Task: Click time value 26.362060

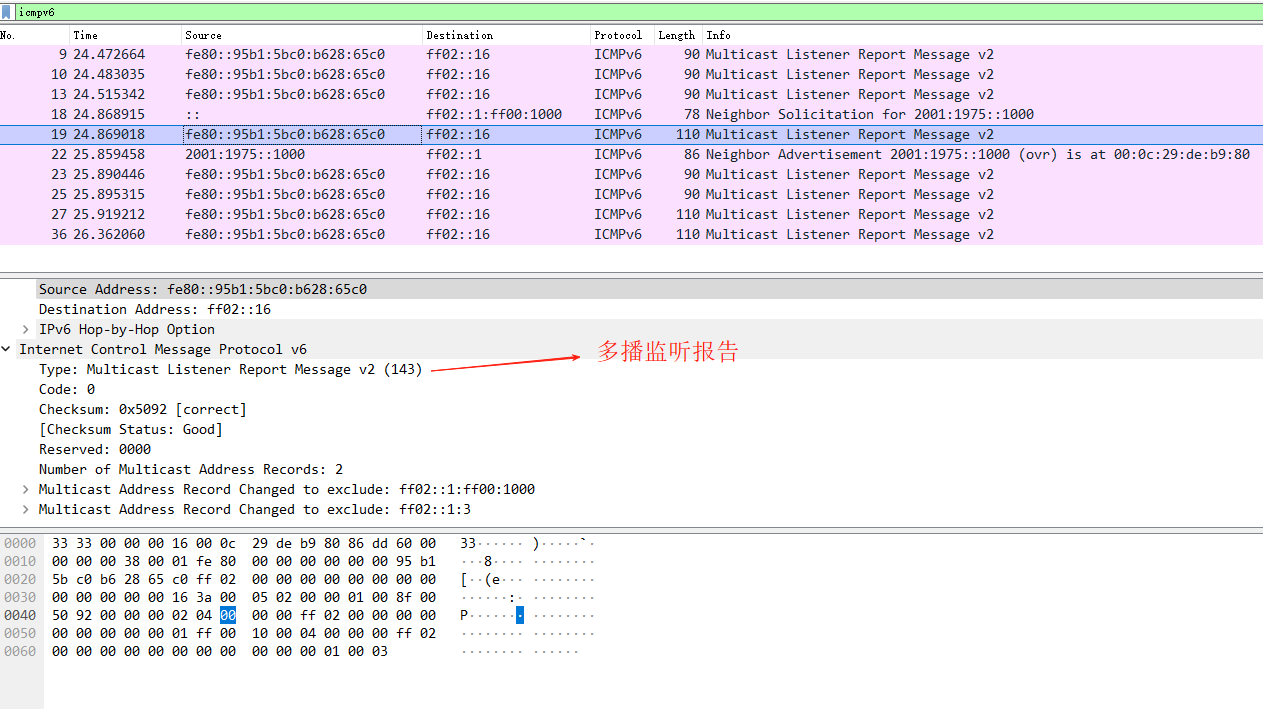Action: (x=109, y=234)
